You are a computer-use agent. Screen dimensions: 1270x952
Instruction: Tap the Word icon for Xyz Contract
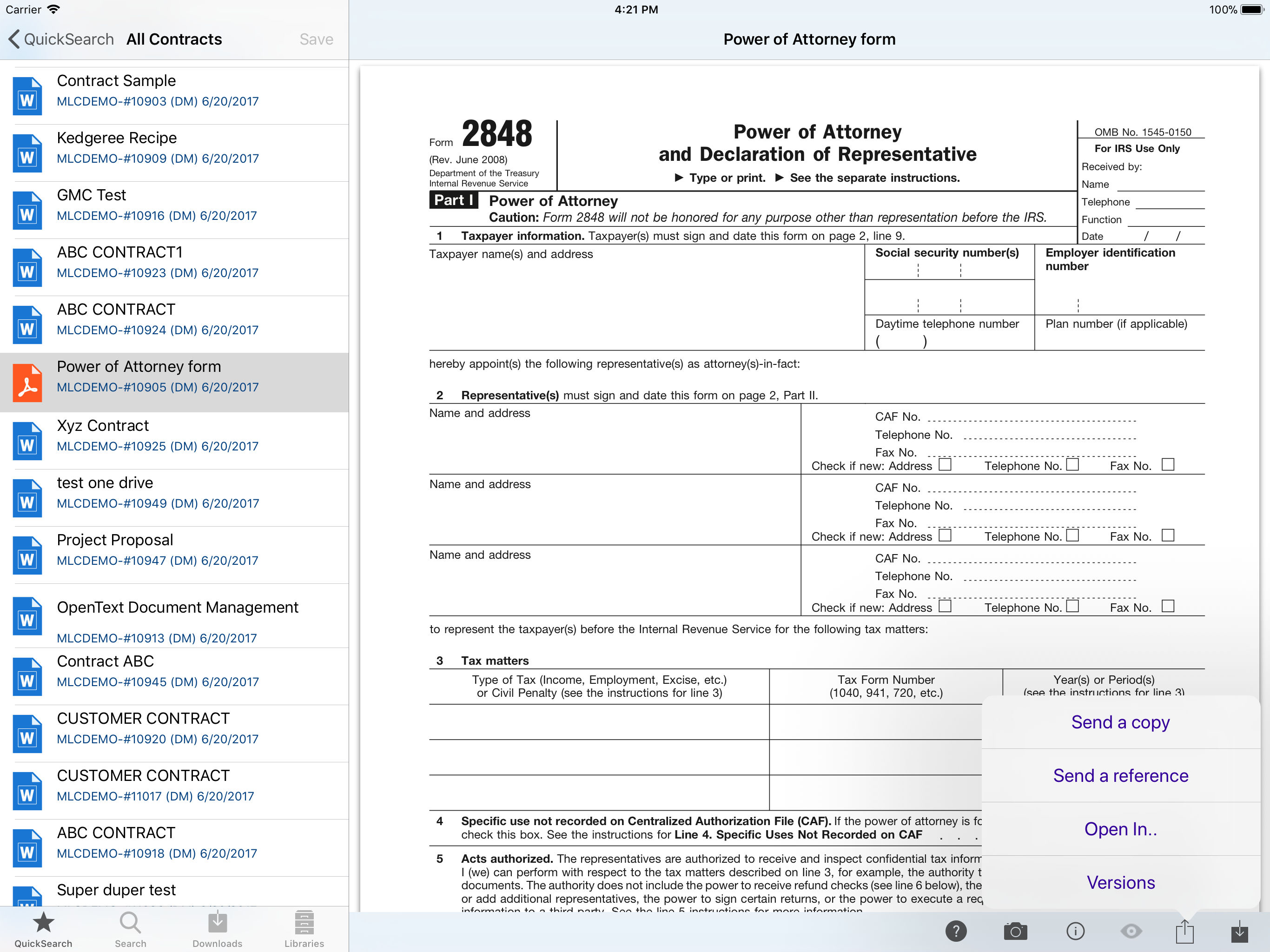pyautogui.click(x=27, y=441)
